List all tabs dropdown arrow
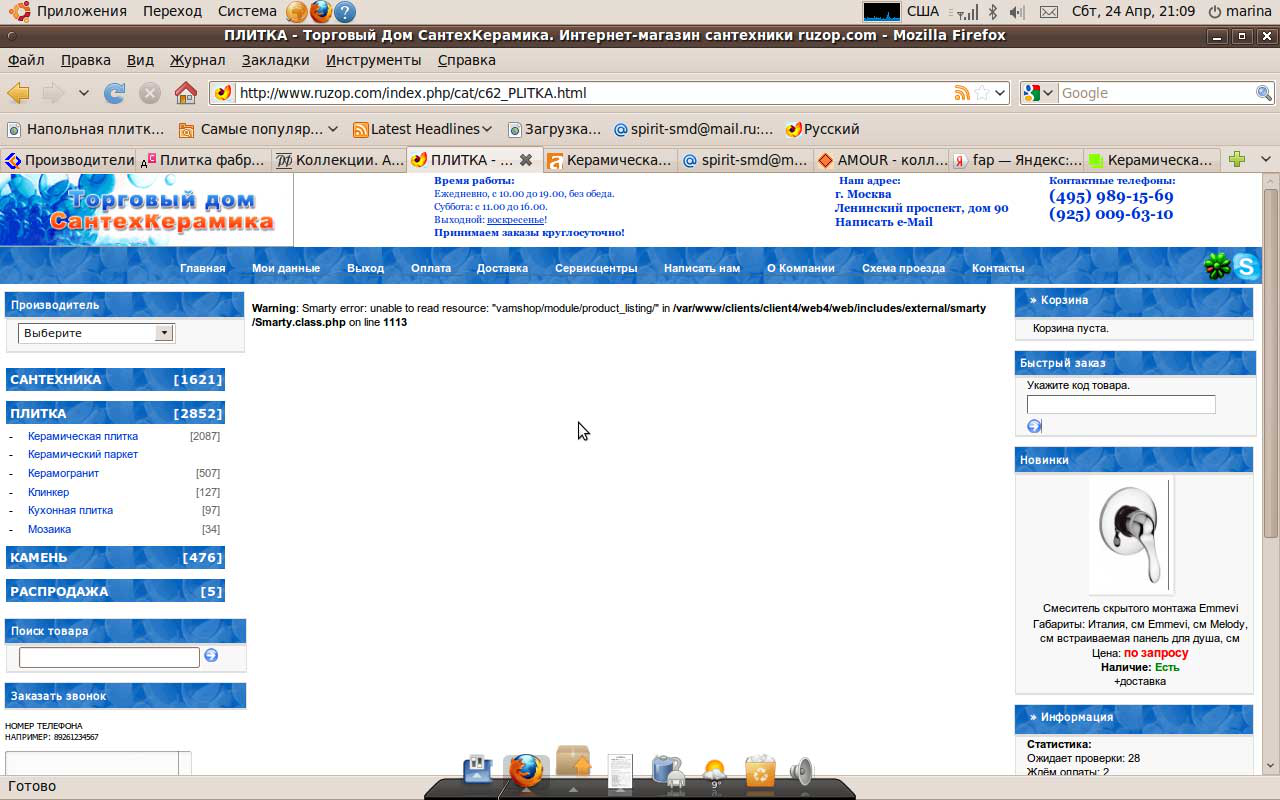1280x800 pixels. (1266, 160)
